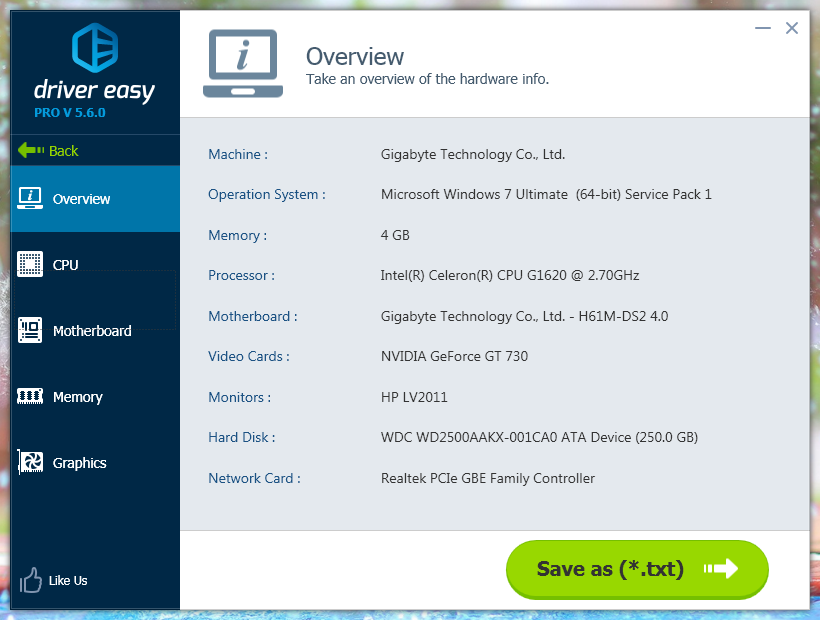Click the 'Monitors :' label

point(240,397)
